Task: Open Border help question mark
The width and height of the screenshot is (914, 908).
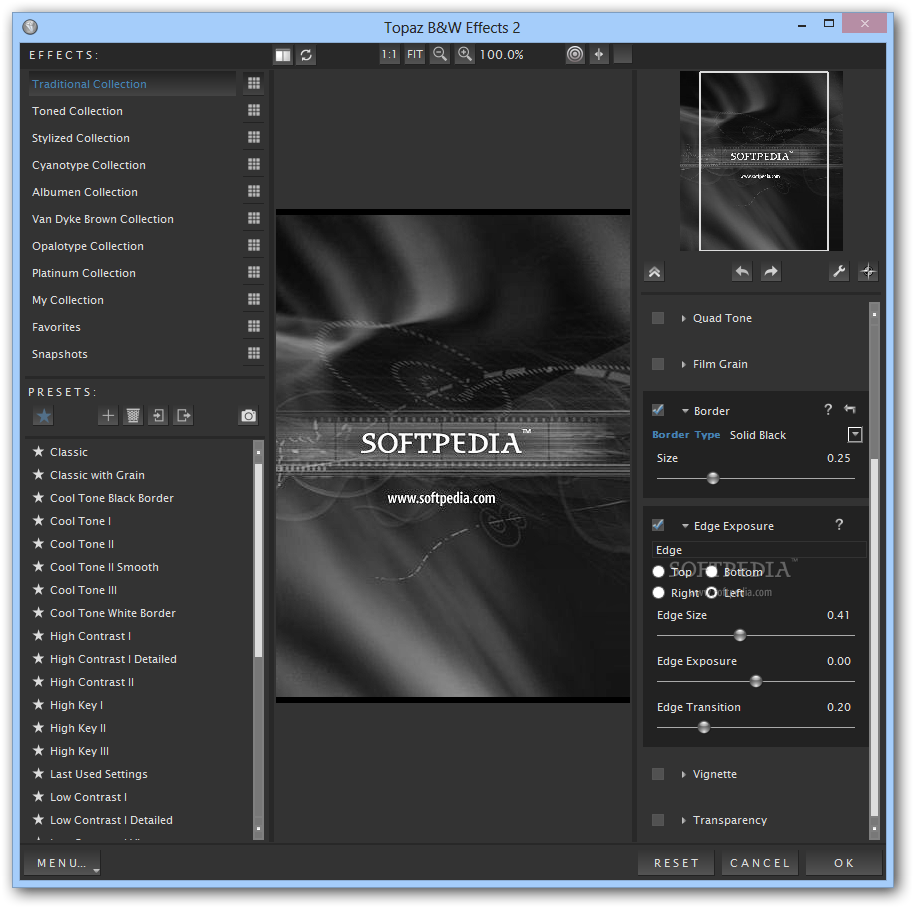Action: tap(828, 410)
